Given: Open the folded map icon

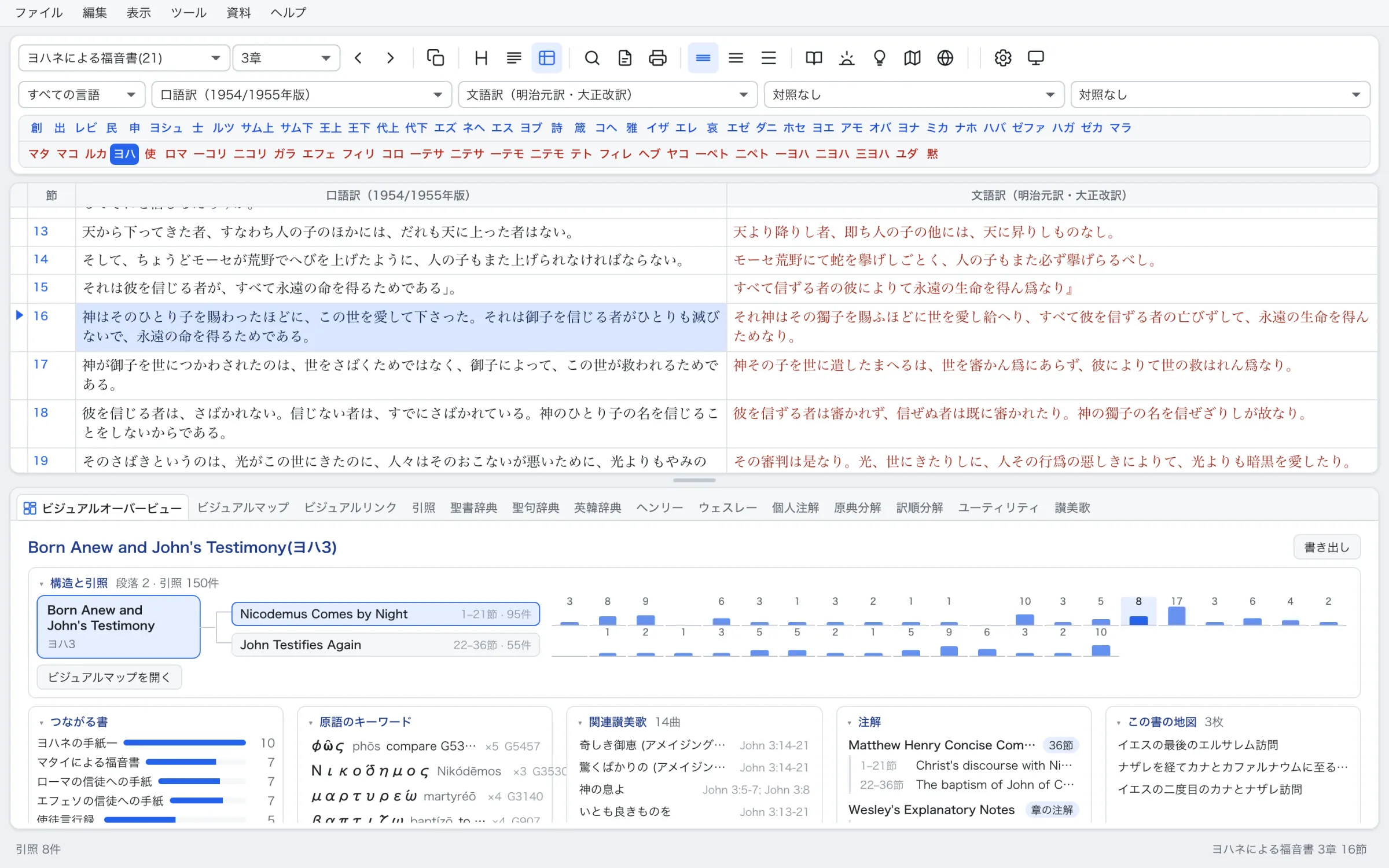Looking at the screenshot, I should 913,58.
